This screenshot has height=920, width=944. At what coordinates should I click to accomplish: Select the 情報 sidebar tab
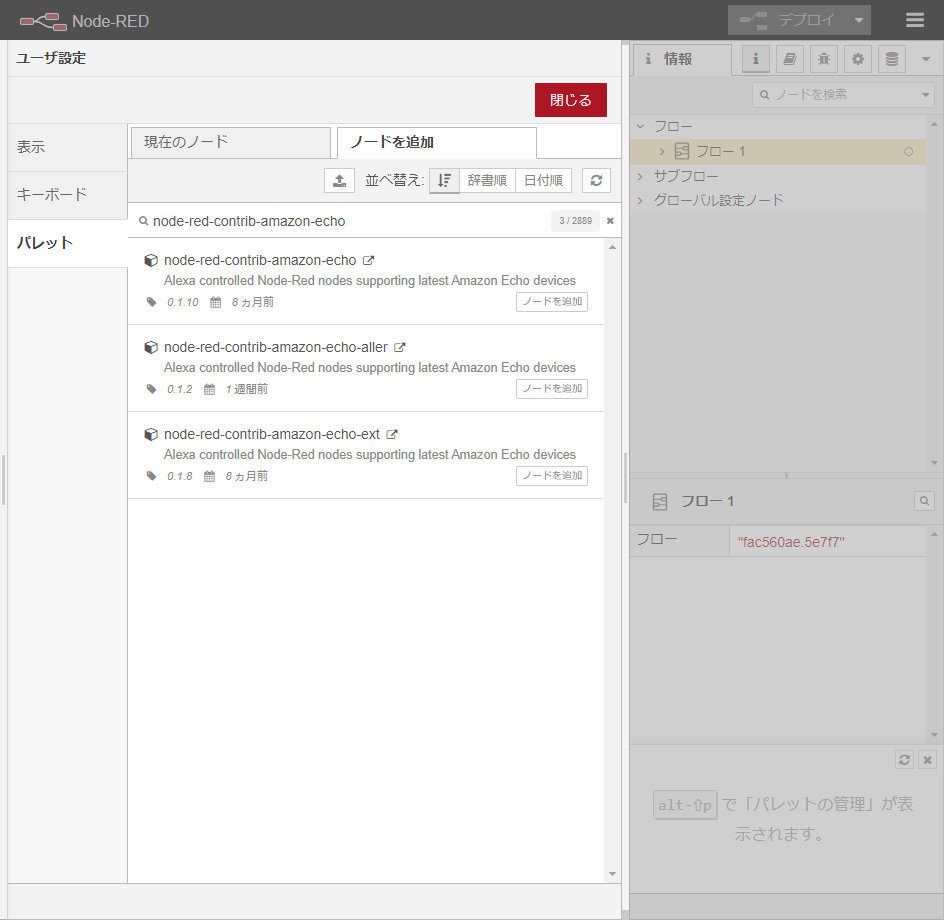pos(682,59)
